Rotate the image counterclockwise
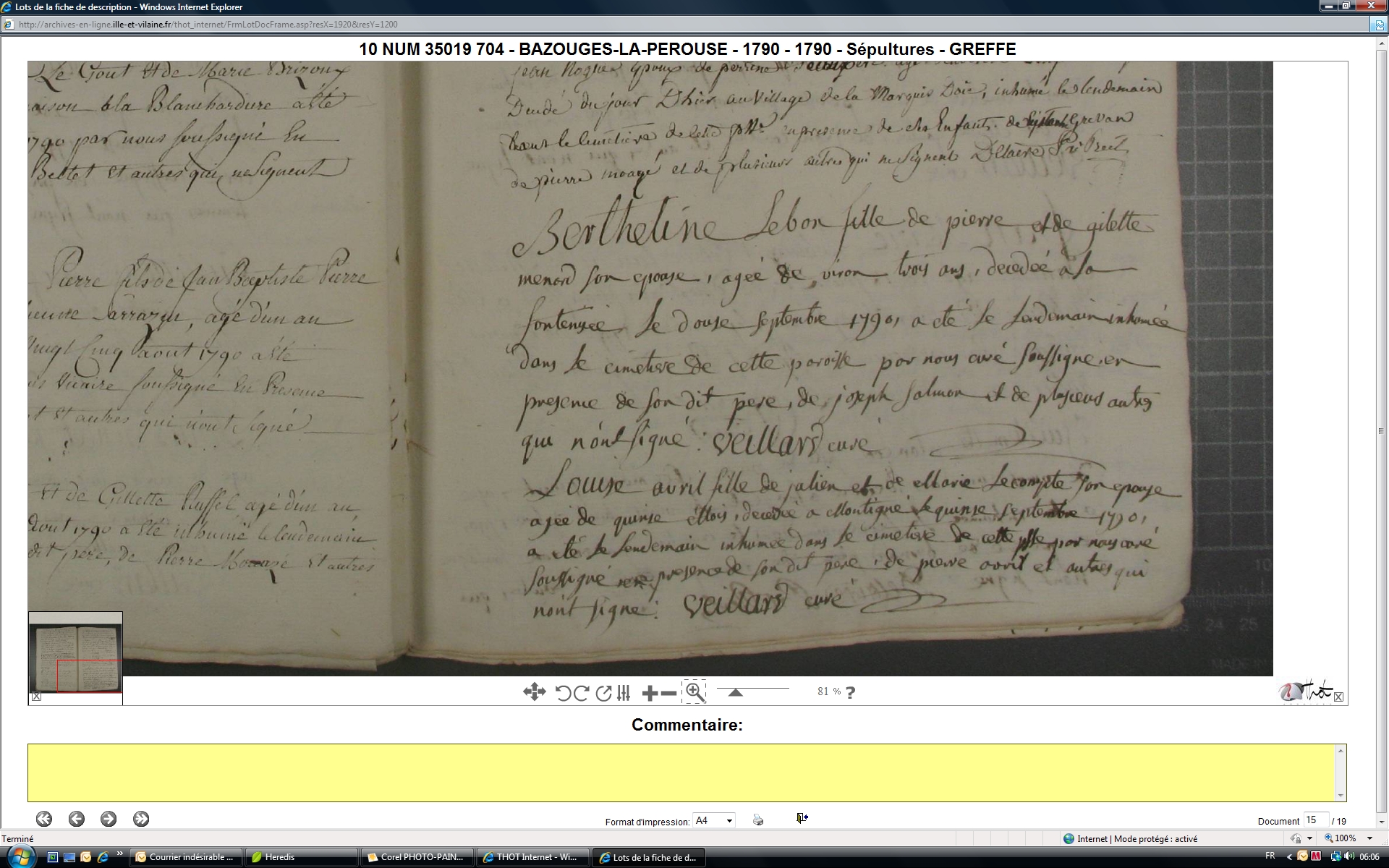 563,693
